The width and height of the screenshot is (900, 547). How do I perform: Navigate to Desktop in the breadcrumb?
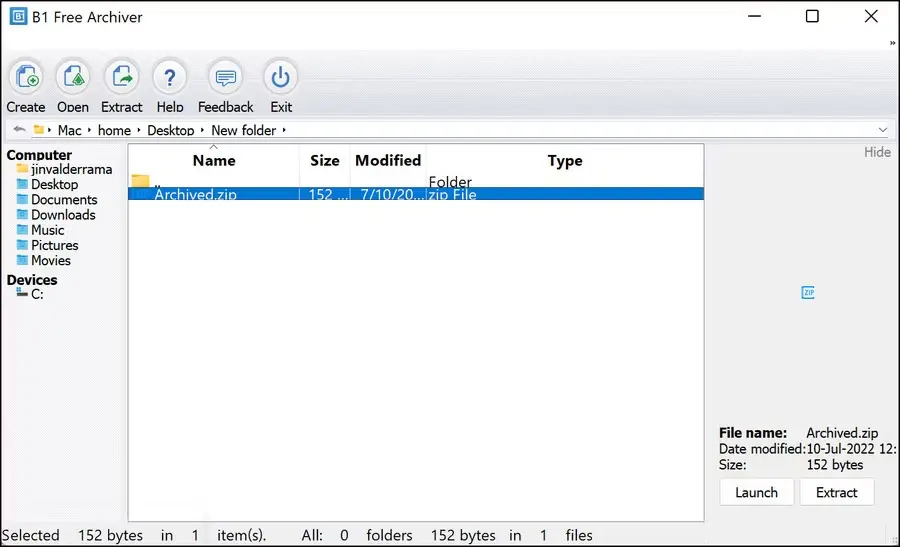(x=170, y=130)
